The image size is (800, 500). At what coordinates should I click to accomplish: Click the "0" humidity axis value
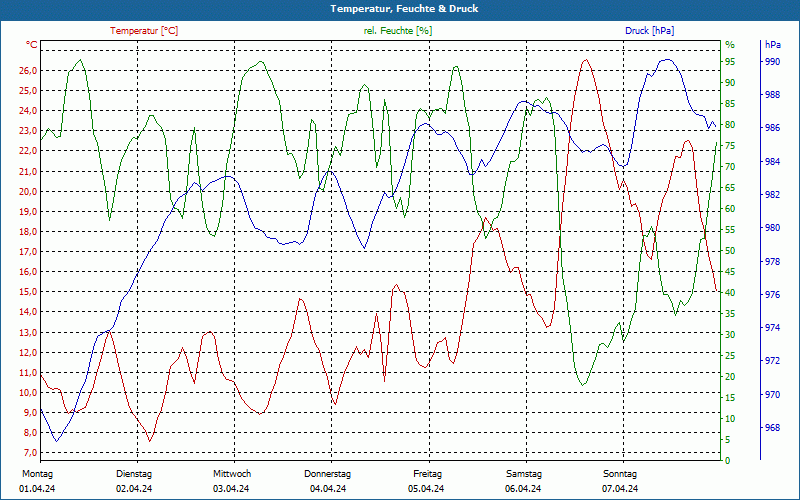728,461
